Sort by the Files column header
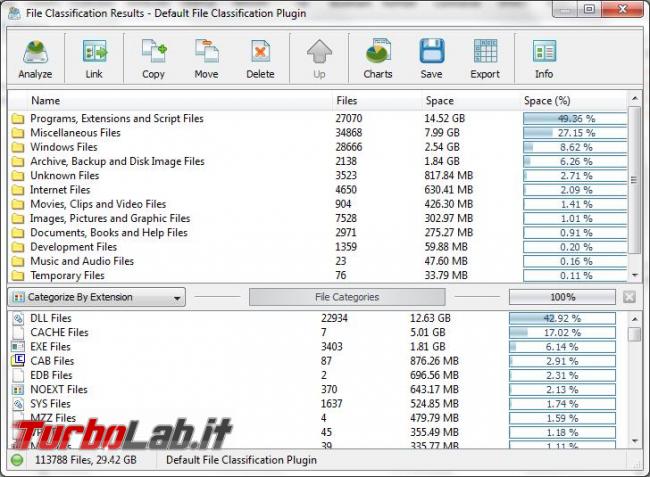Viewport: 650px width, 477px height. point(347,101)
